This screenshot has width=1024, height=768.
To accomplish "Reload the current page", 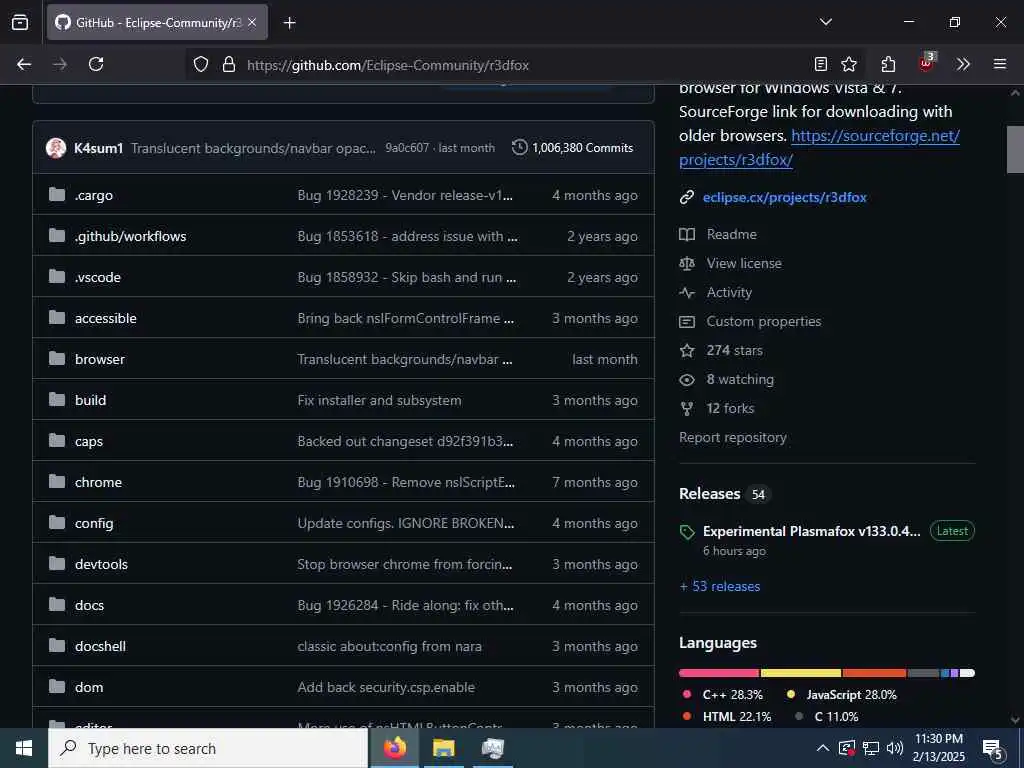I will pos(96,64).
